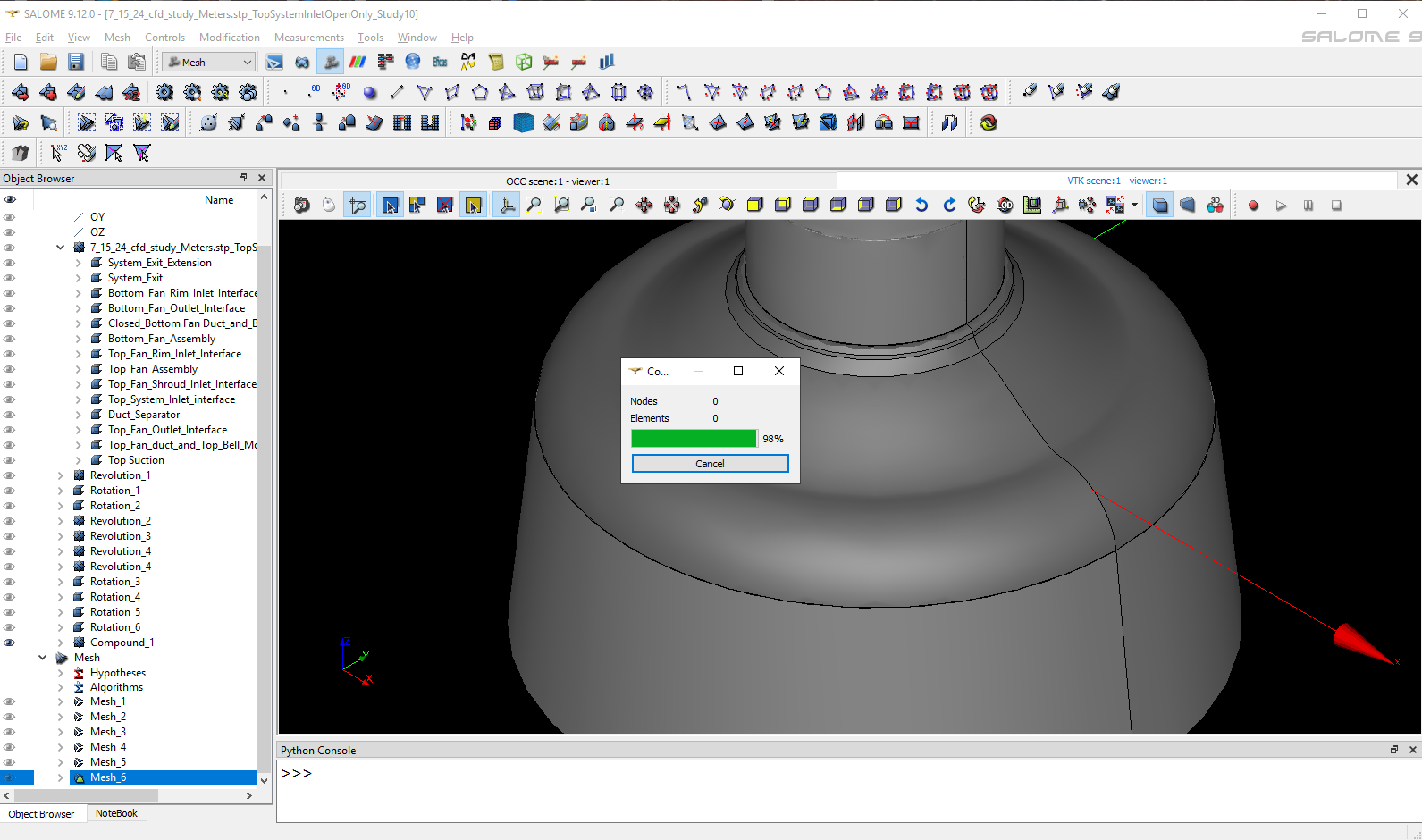Click the Panning view icon
Screen dimensions: 1422x840
[644, 206]
